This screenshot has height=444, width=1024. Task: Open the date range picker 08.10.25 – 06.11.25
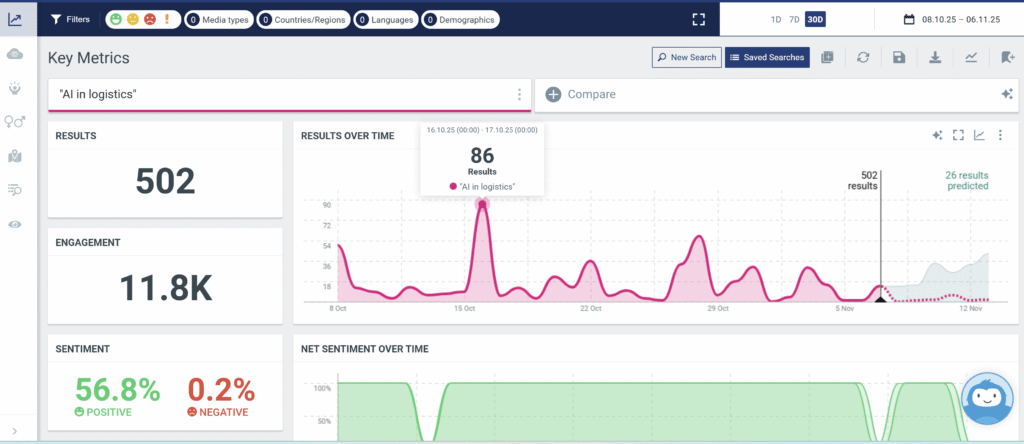[951, 19]
